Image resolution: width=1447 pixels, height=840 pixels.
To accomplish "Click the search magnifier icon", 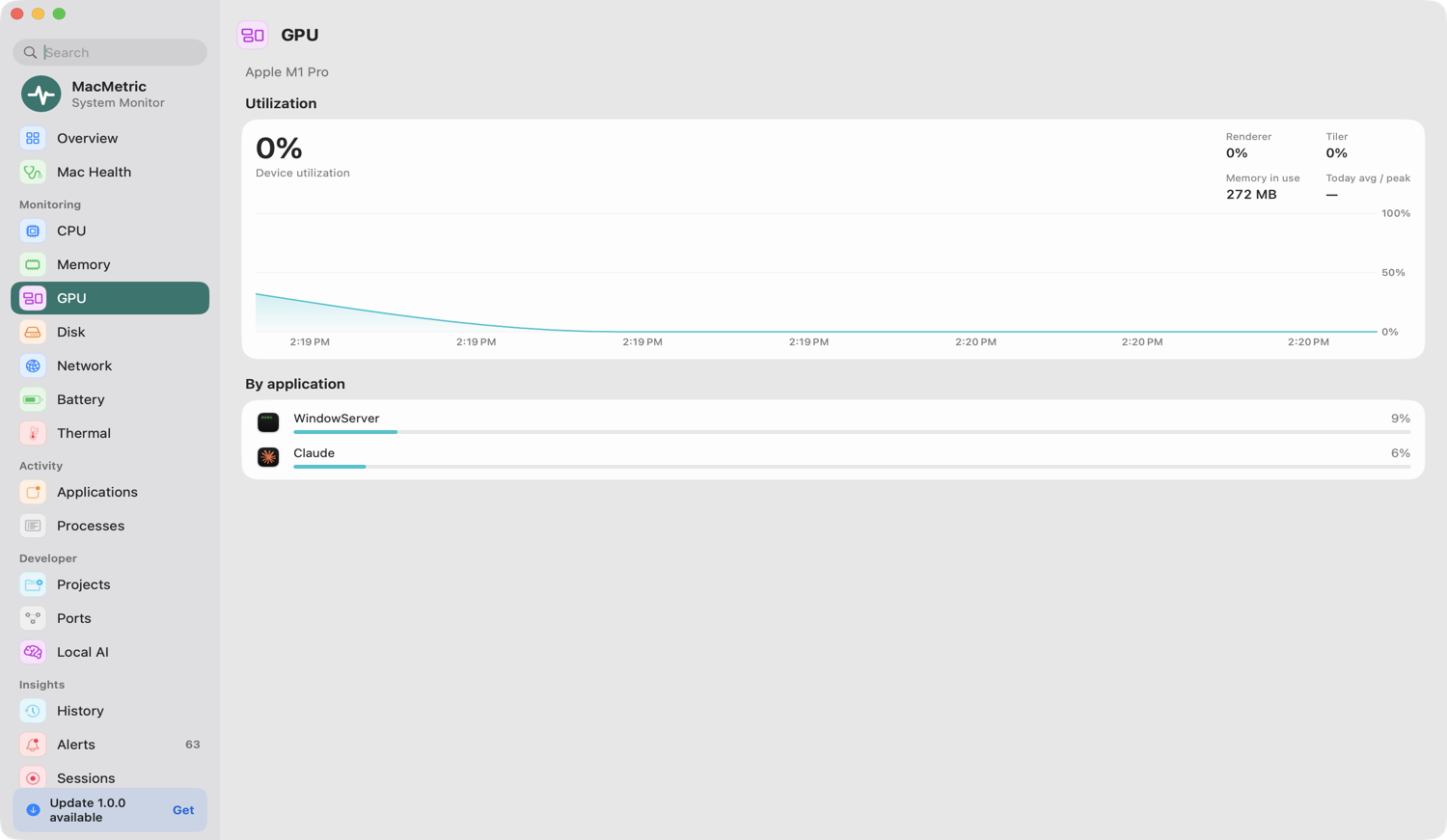I will coord(30,52).
